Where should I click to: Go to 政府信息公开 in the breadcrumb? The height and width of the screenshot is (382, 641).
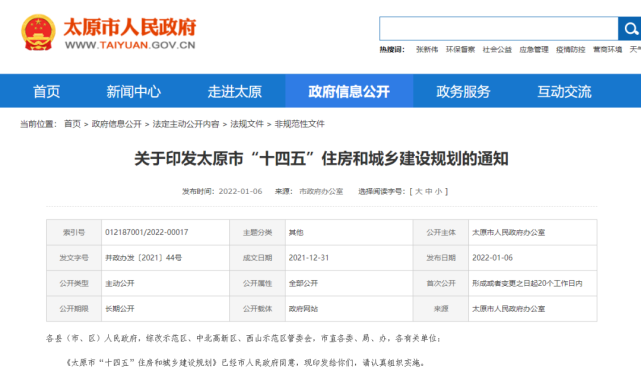point(117,124)
